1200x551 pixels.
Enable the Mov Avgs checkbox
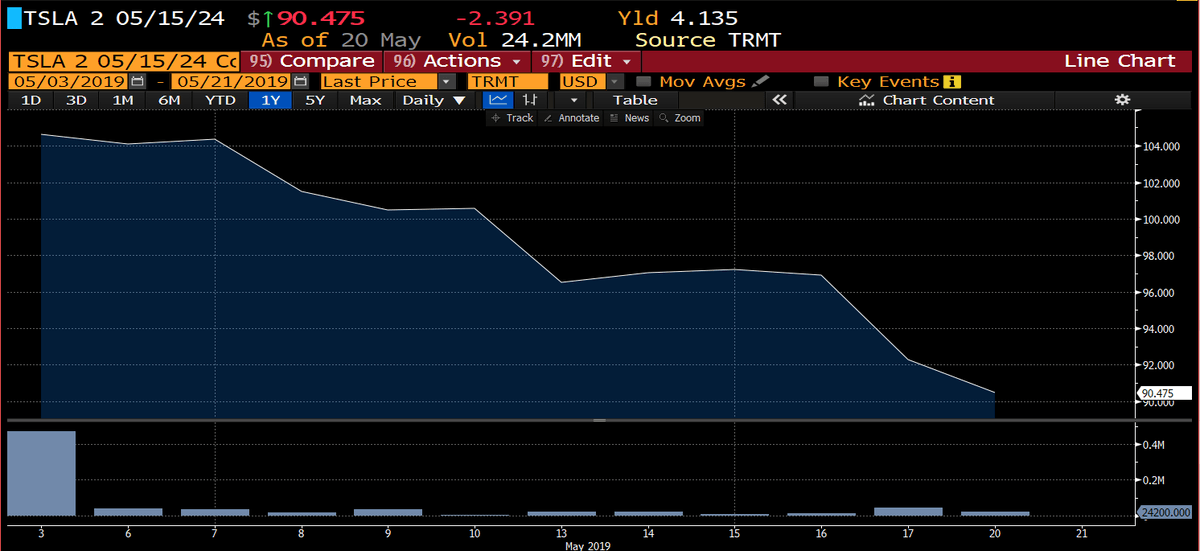pyautogui.click(x=644, y=81)
